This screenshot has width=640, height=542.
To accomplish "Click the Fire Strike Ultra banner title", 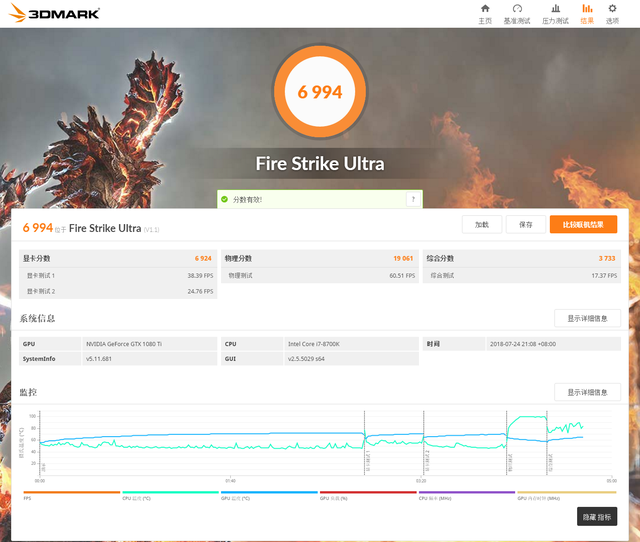I will click(320, 164).
